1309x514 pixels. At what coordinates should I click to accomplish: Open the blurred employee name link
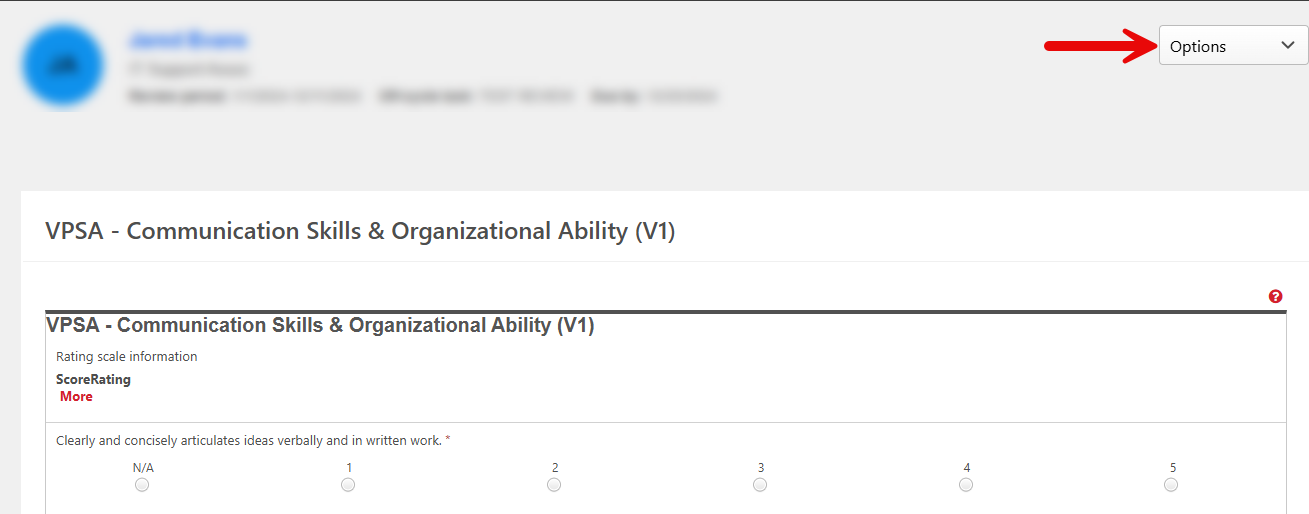187,40
